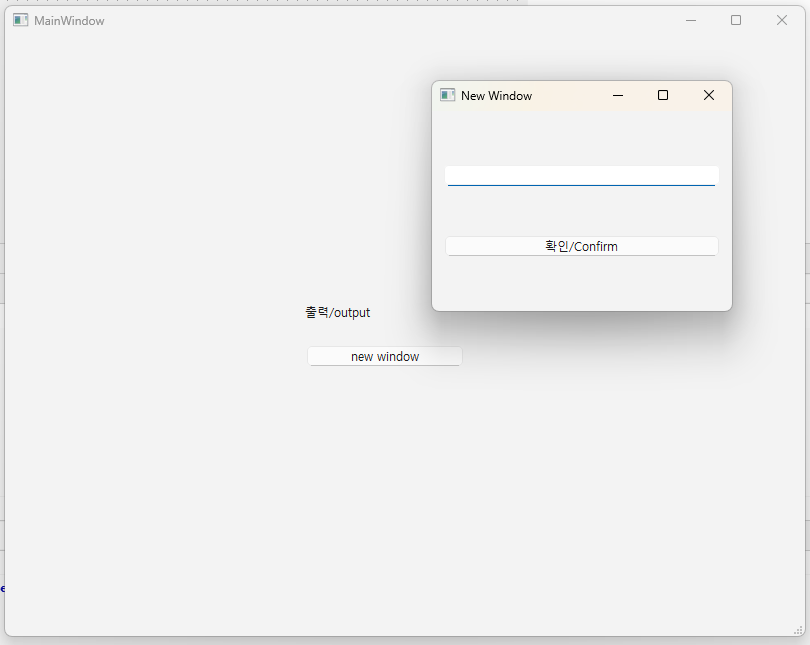This screenshot has width=810, height=645.
Task: Click the 'MainWindow' title text
Action: pyautogui.click(x=69, y=20)
